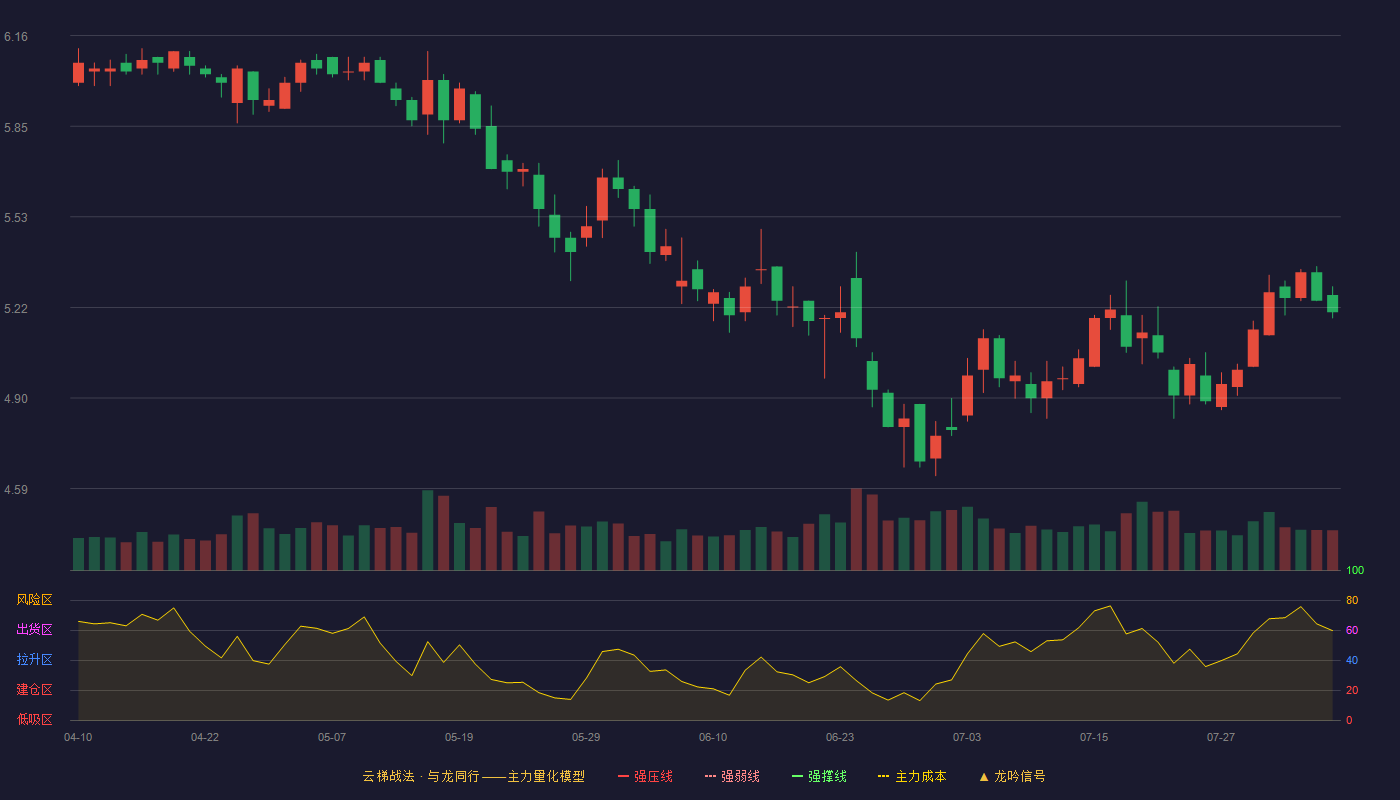The width and height of the screenshot is (1400, 800).
Task: Toggle the 强撑线 legend series
Action: 819,776
